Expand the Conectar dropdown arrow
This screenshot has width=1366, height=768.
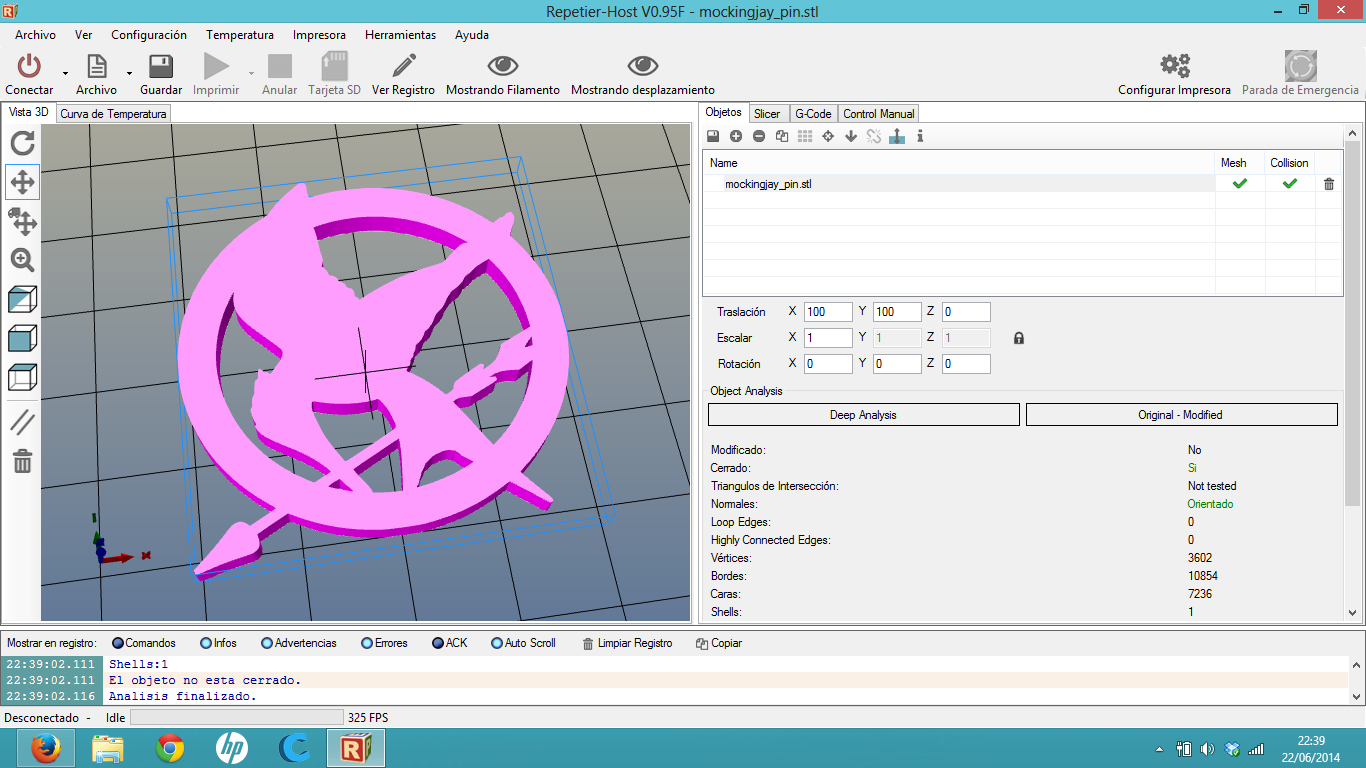point(65,73)
